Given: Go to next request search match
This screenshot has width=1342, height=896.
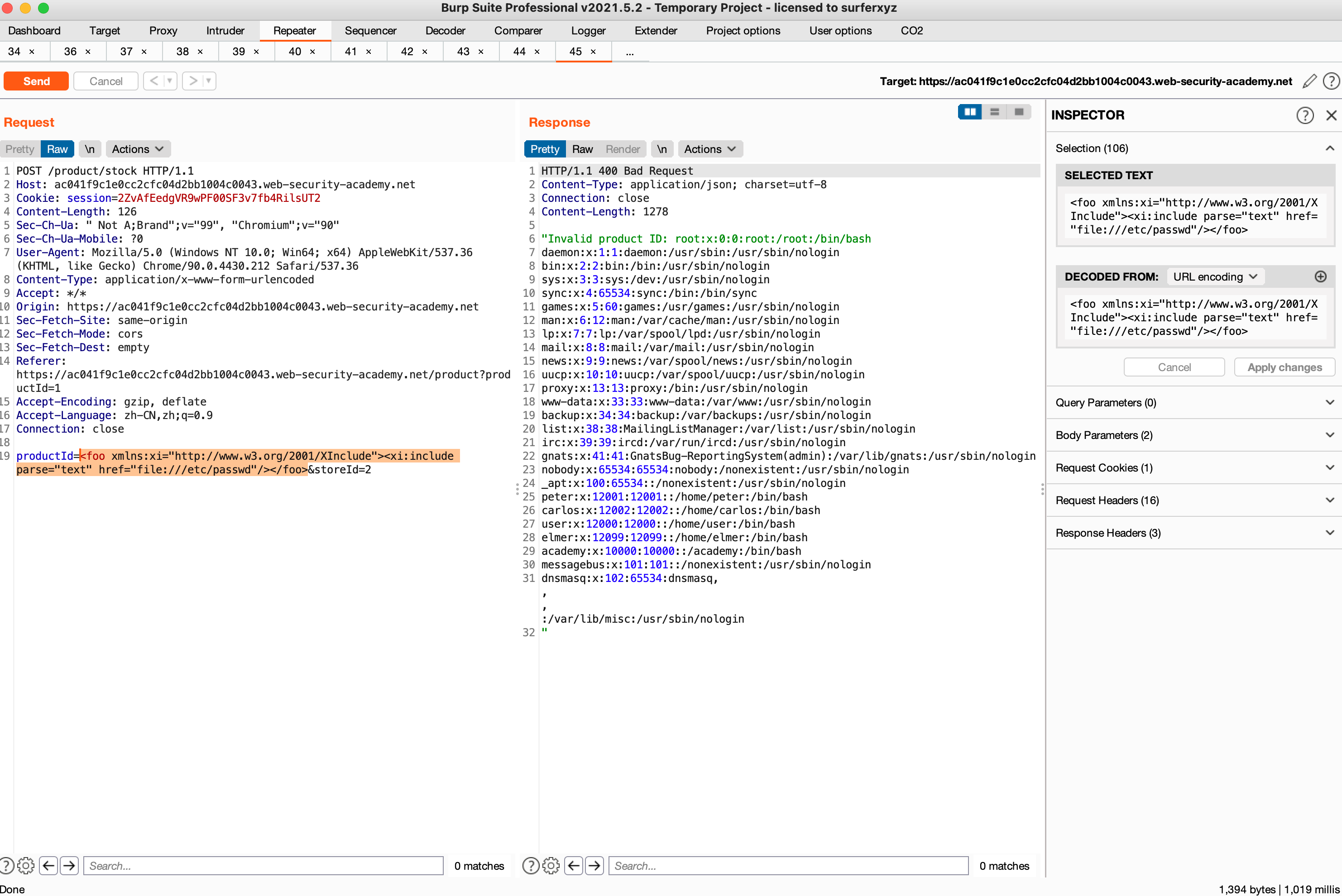Looking at the screenshot, I should coord(69,866).
